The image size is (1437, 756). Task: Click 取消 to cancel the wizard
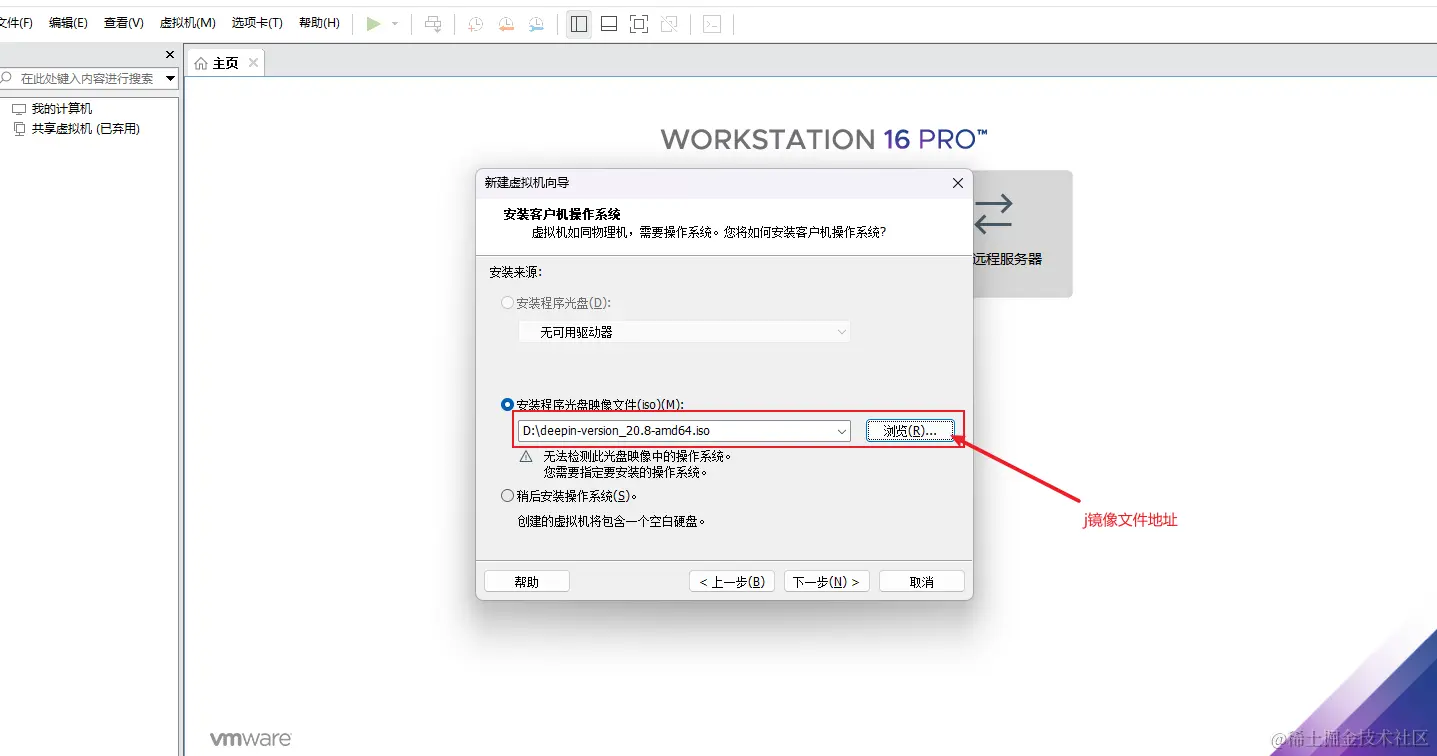click(x=922, y=582)
